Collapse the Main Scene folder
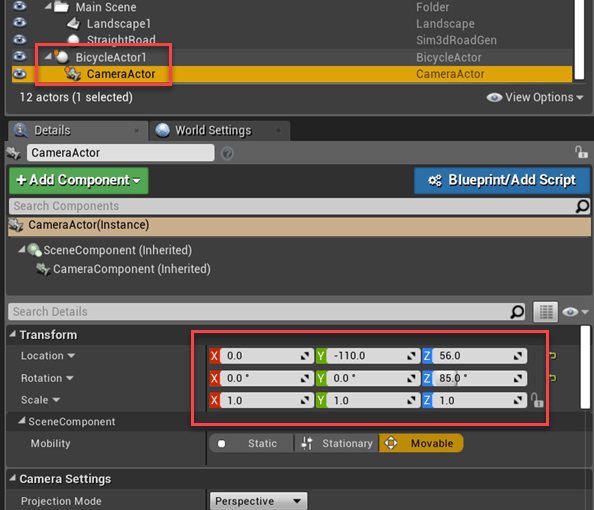The image size is (594, 510). point(48,6)
